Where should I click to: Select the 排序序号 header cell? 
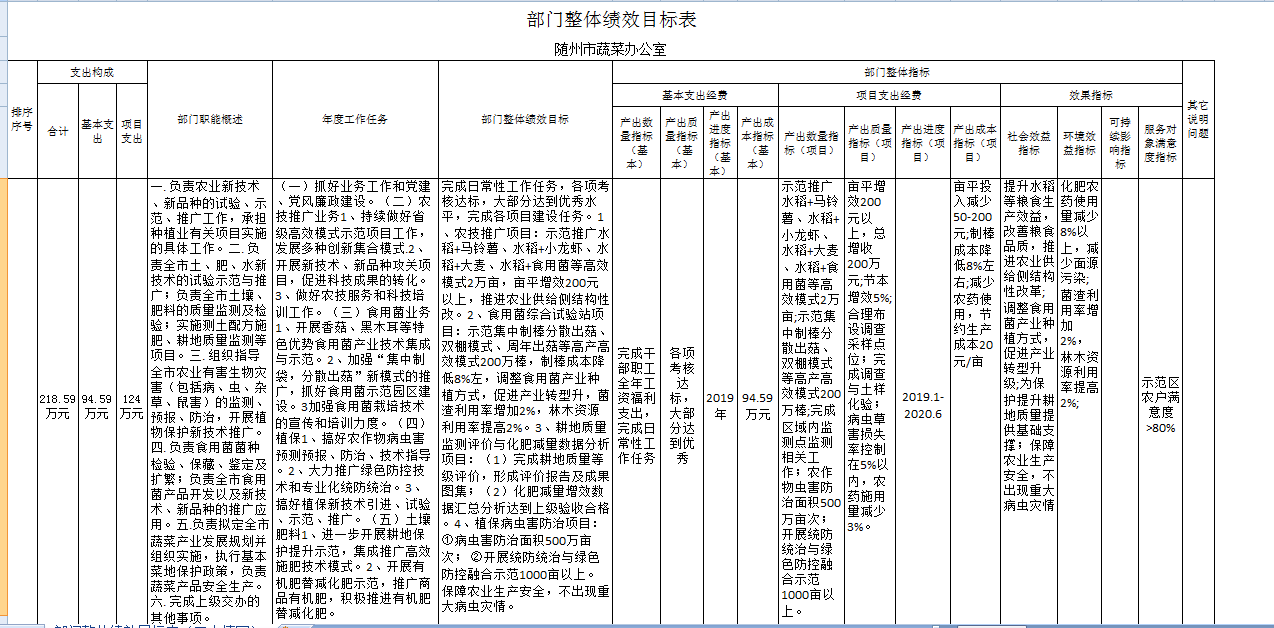point(22,119)
